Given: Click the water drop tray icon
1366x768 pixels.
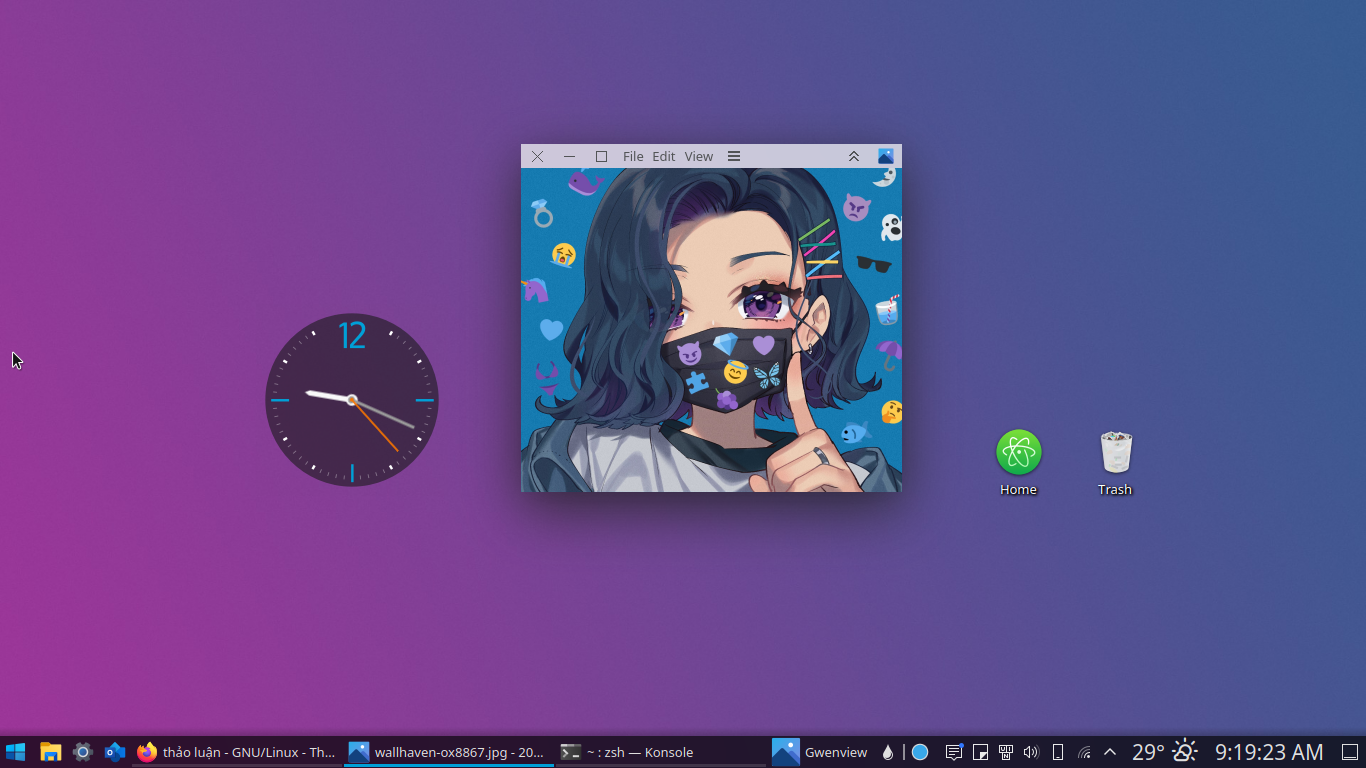Looking at the screenshot, I should (x=887, y=752).
